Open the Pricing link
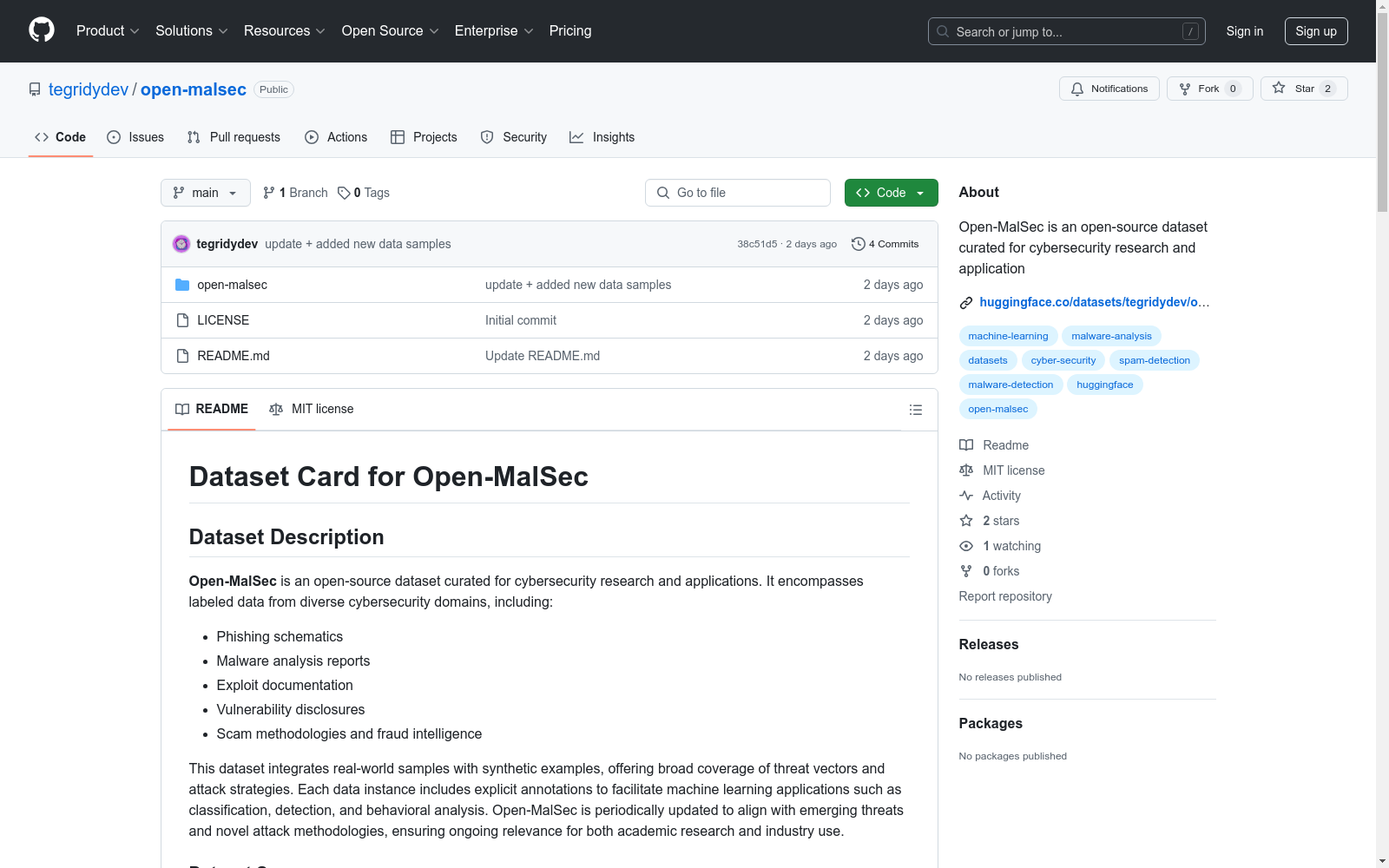Viewport: 1389px width, 868px height. [570, 31]
